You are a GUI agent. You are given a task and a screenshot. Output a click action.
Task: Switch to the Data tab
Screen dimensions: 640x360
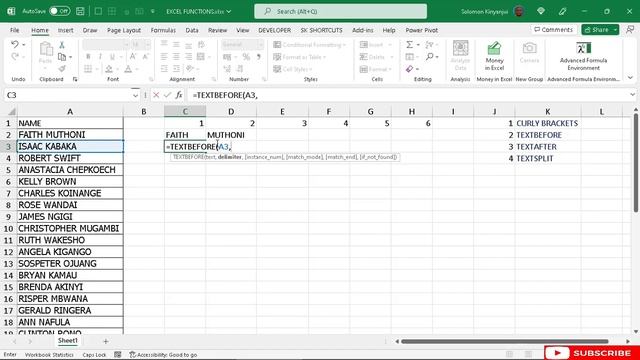[x=191, y=30]
